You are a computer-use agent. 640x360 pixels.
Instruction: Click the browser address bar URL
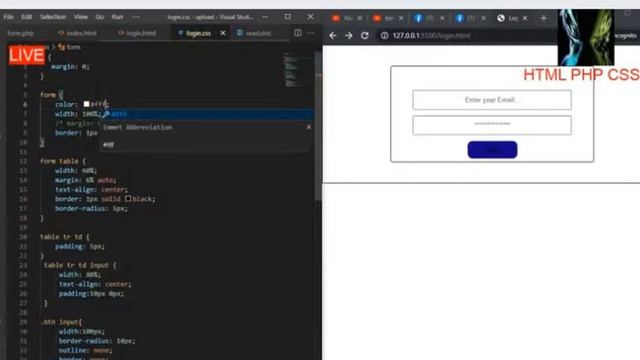pos(431,36)
